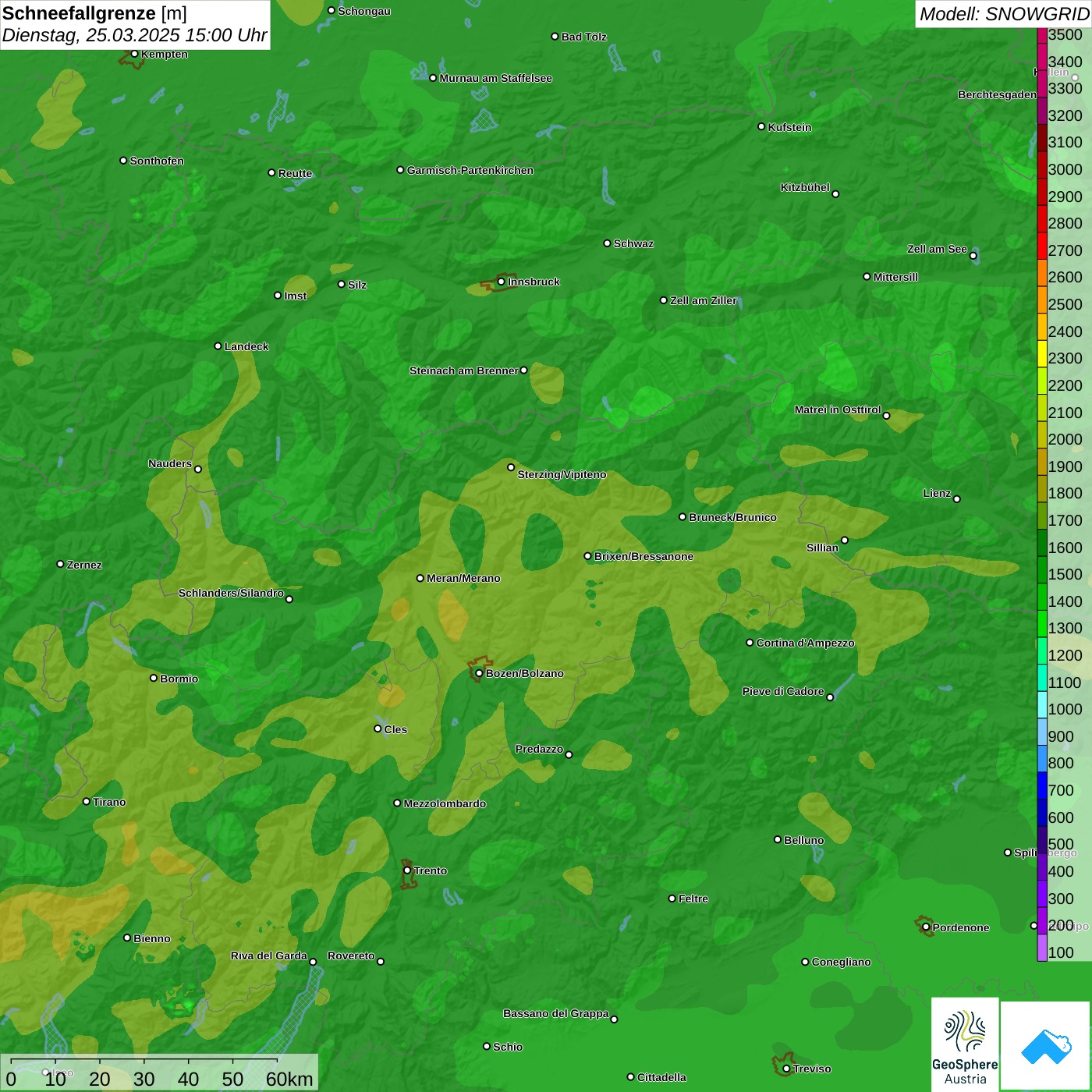Click the Schlanders/Silandro label
Viewport: 1092px width, 1092px height.
coord(231,593)
